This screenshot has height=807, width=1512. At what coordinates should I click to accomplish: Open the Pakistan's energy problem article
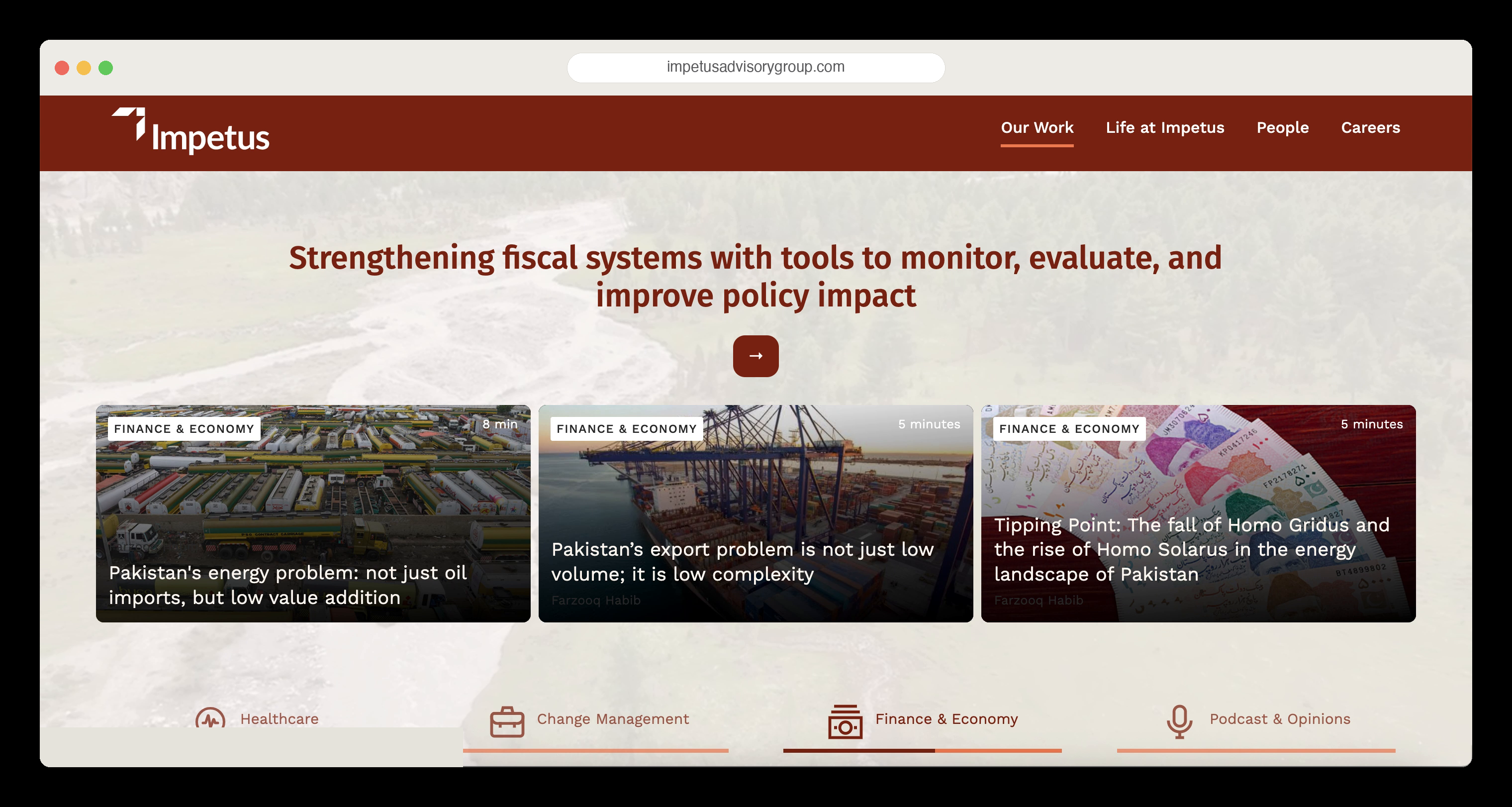287,585
